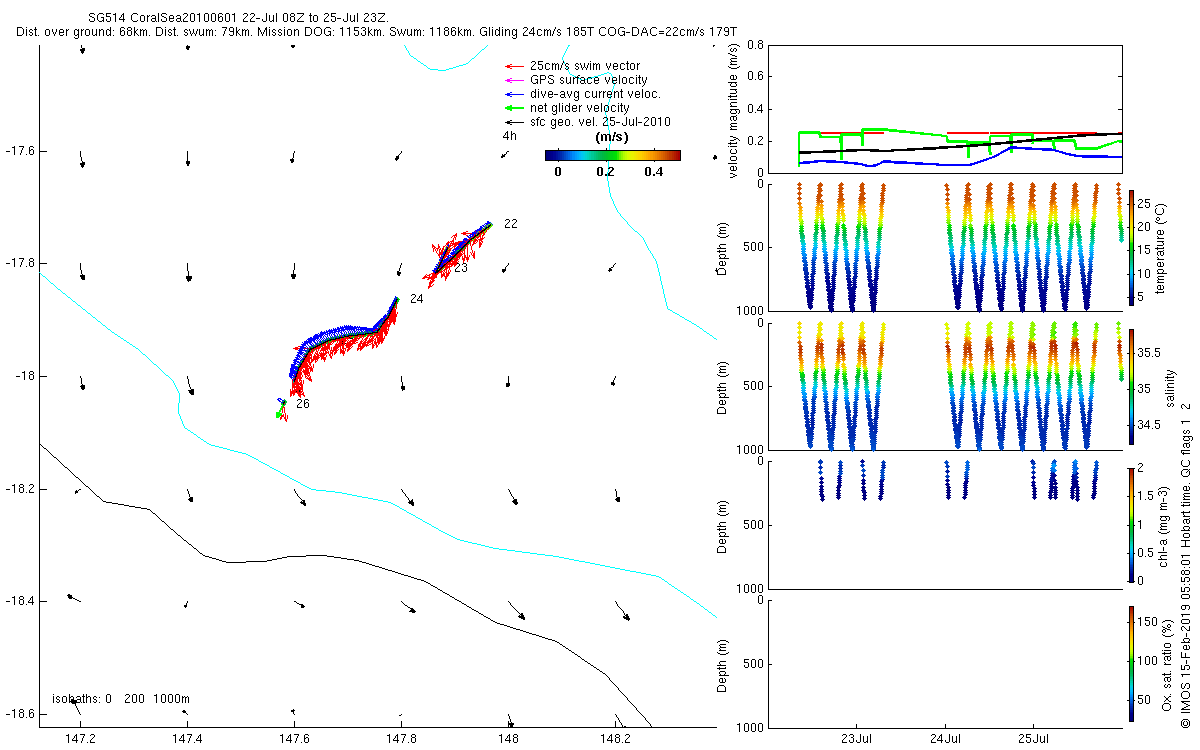Click the '25cm/s swim vector' legend text

pyautogui.click(x=585, y=66)
